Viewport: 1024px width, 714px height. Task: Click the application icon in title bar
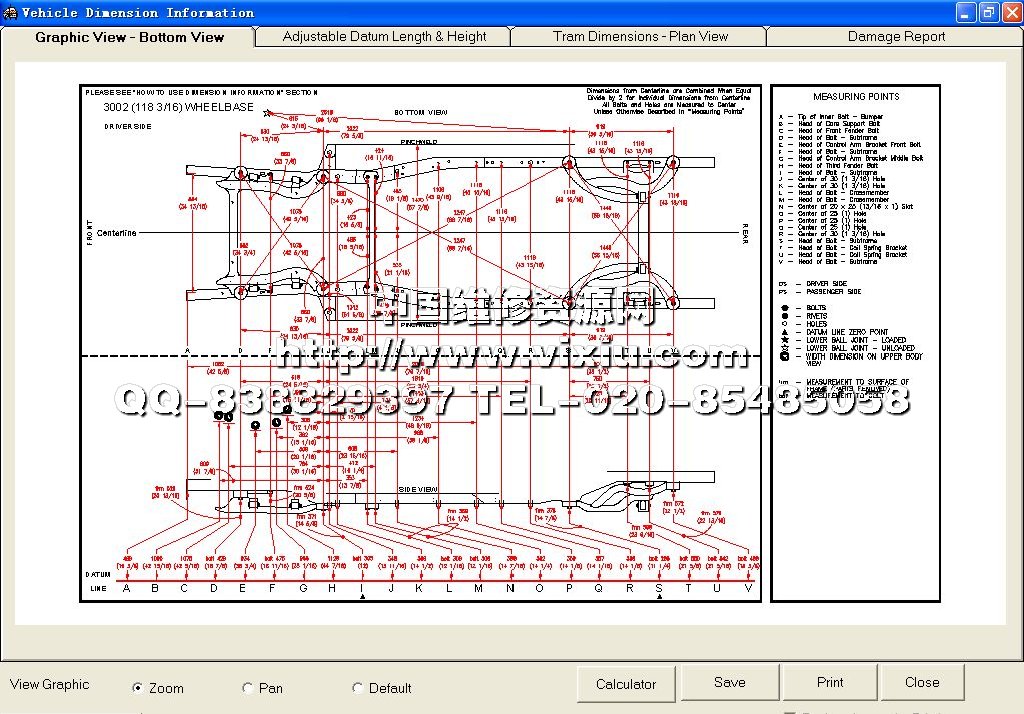[10, 13]
